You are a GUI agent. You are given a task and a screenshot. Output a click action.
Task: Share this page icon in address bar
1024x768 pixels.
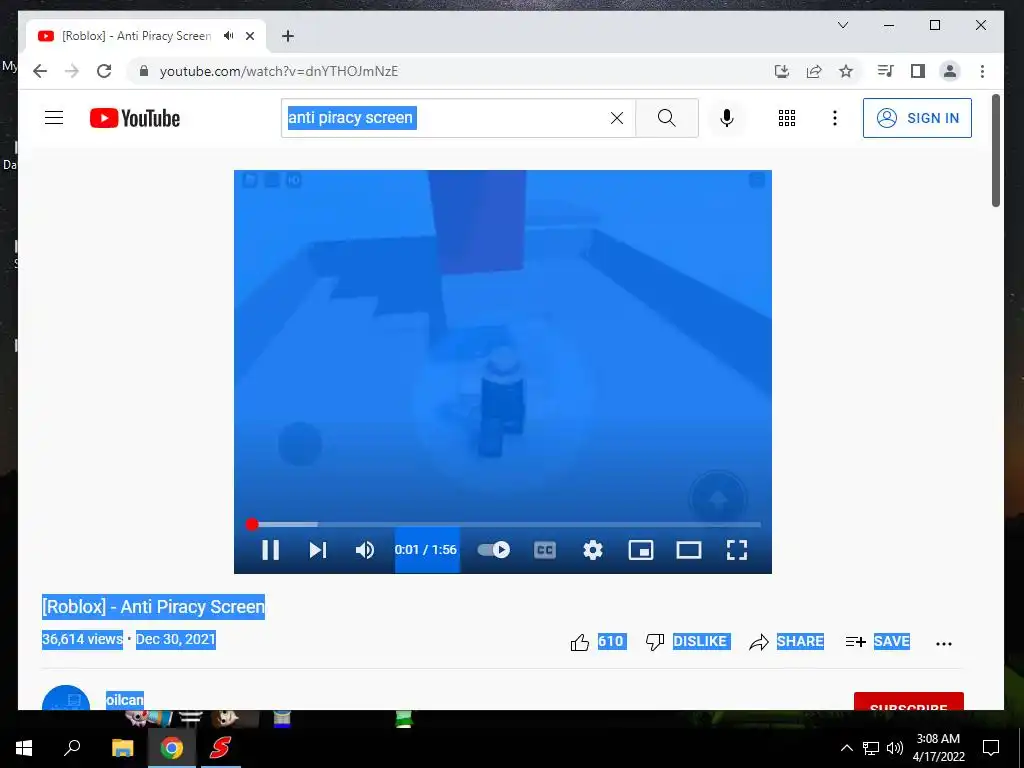(814, 71)
